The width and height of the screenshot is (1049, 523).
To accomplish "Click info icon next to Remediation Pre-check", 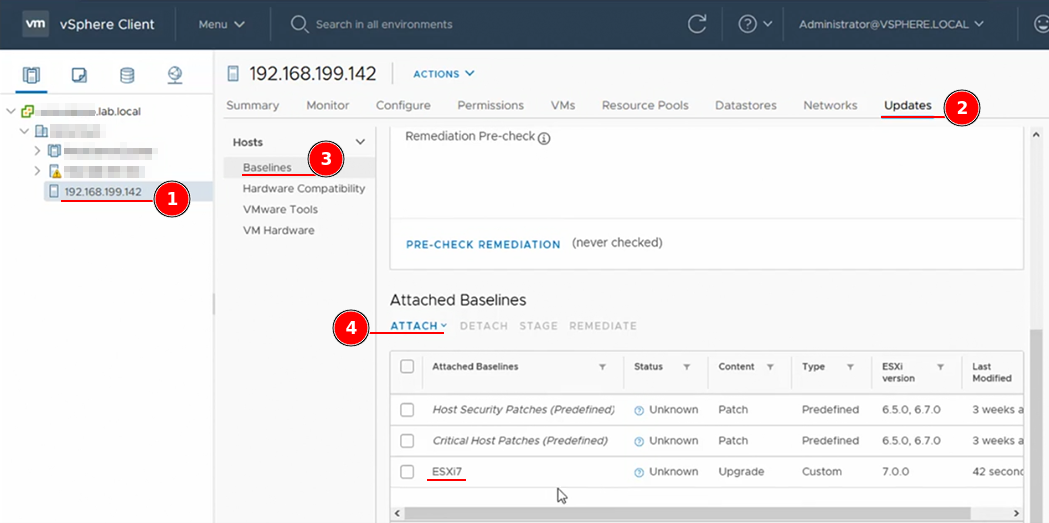I will (x=544, y=138).
